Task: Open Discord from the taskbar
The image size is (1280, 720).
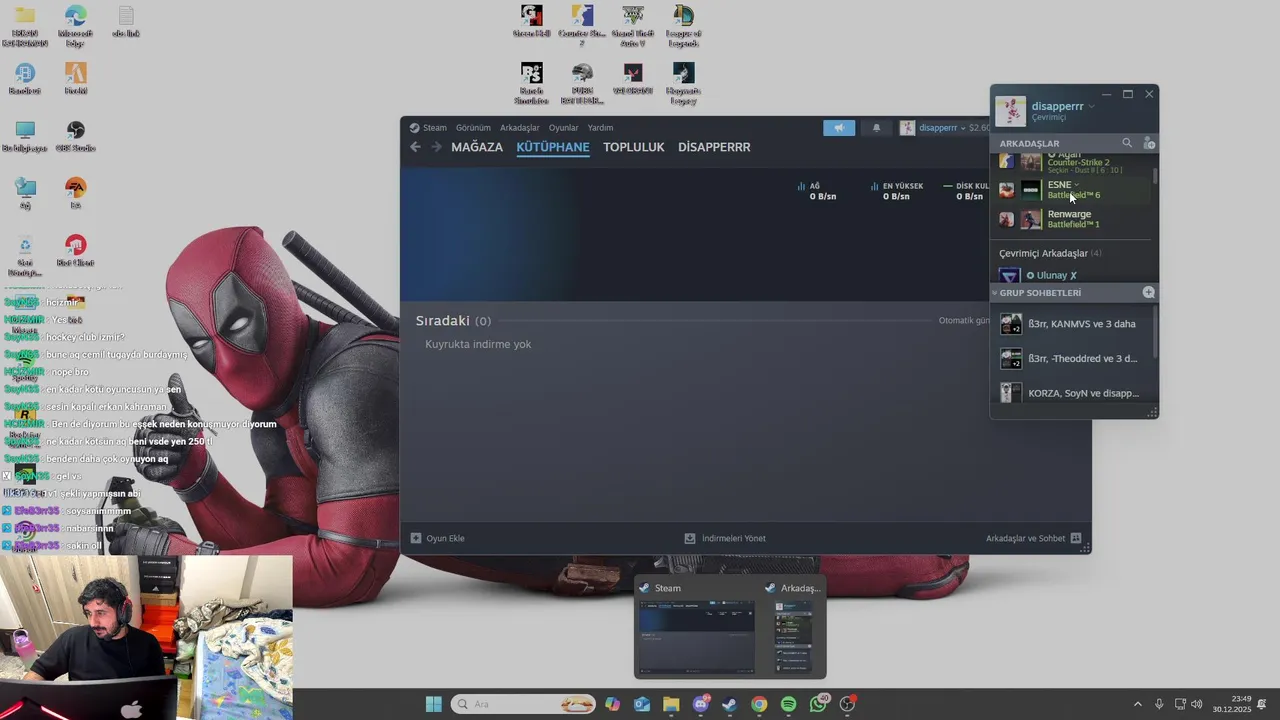Action: (701, 704)
